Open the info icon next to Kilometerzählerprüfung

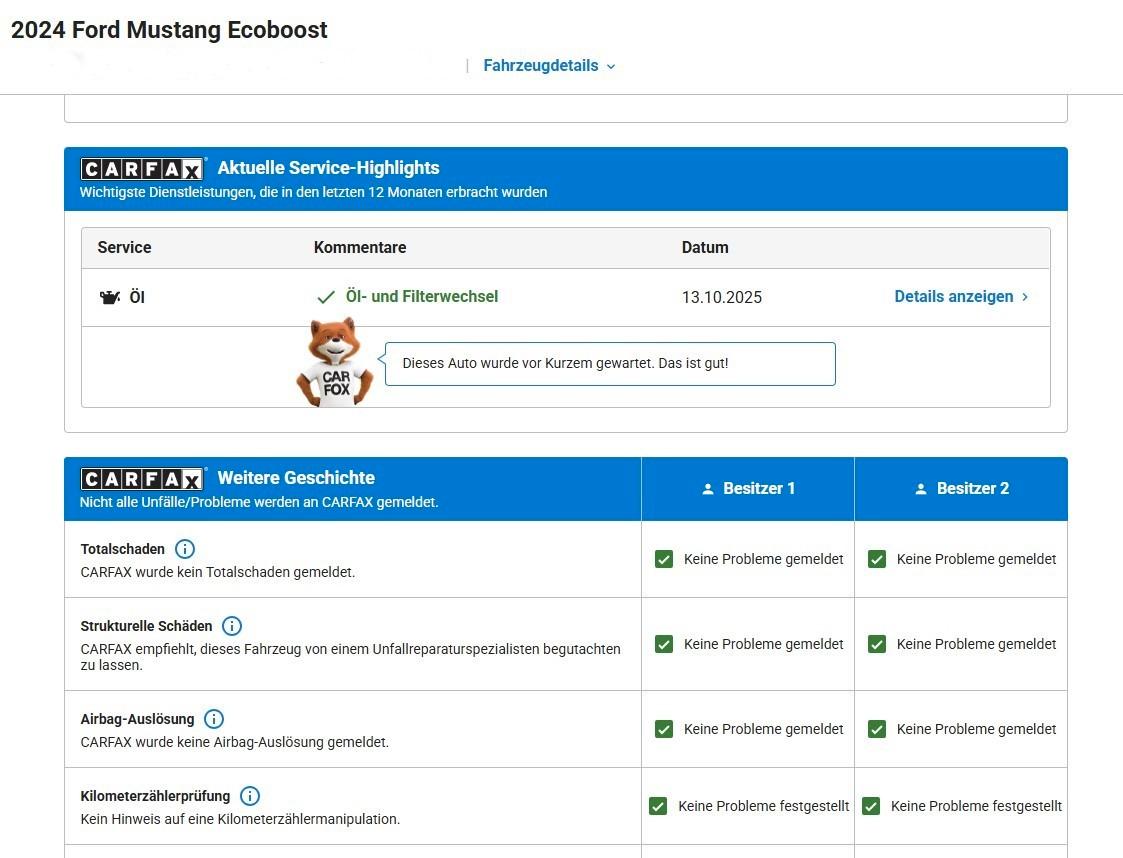(250, 796)
